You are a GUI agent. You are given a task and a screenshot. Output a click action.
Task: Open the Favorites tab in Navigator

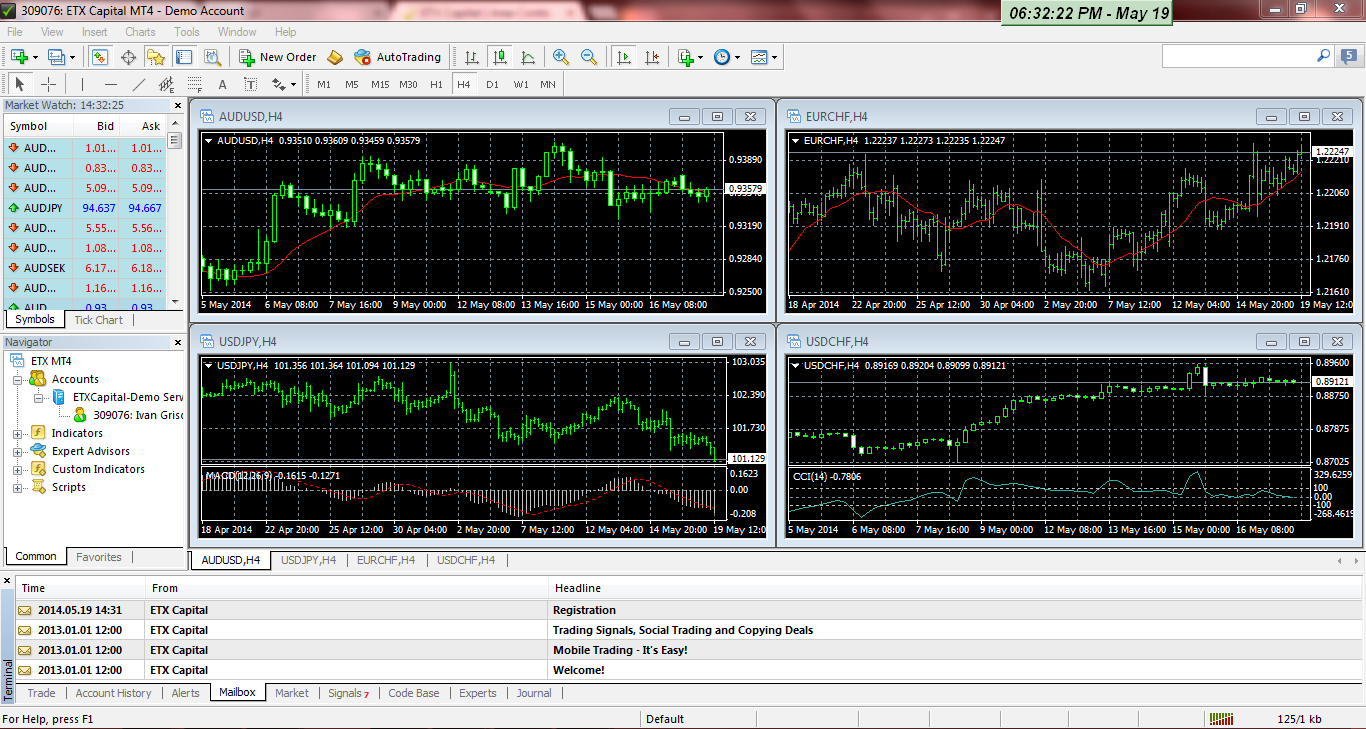pyautogui.click(x=99, y=557)
